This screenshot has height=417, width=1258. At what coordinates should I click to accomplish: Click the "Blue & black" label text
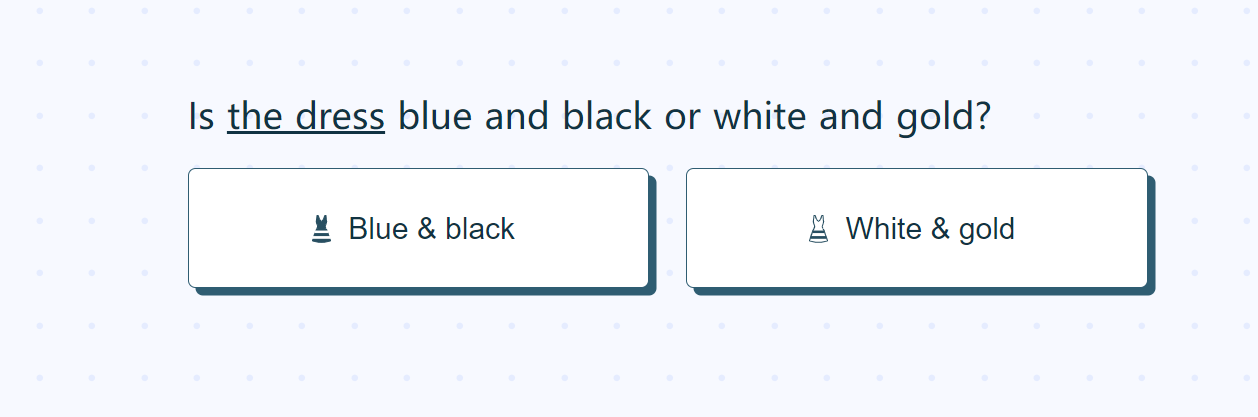pos(431,229)
